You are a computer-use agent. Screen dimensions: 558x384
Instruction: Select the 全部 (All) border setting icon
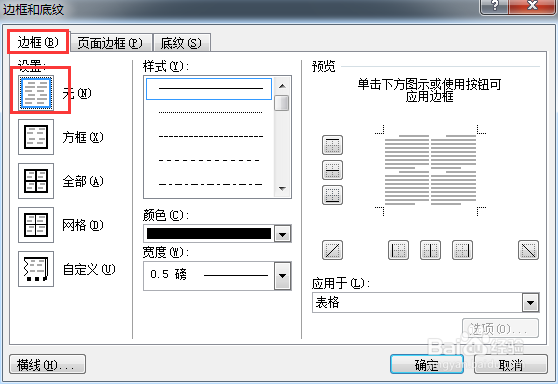point(36,181)
